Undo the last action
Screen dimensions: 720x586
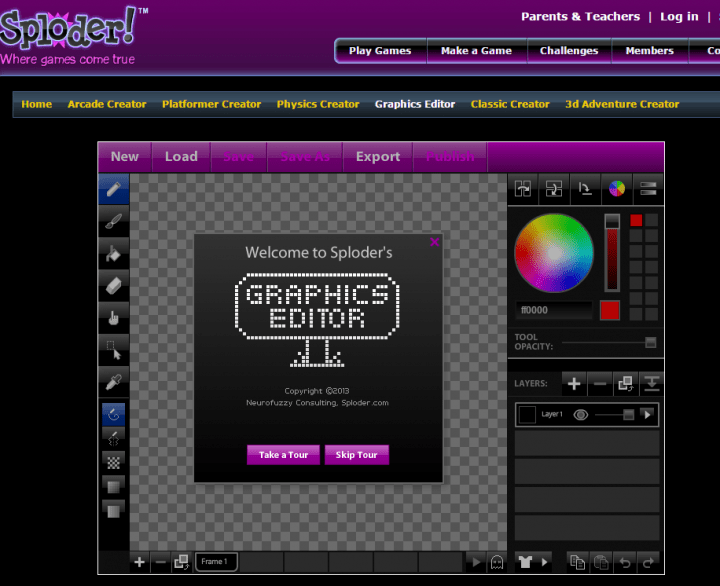[625, 562]
